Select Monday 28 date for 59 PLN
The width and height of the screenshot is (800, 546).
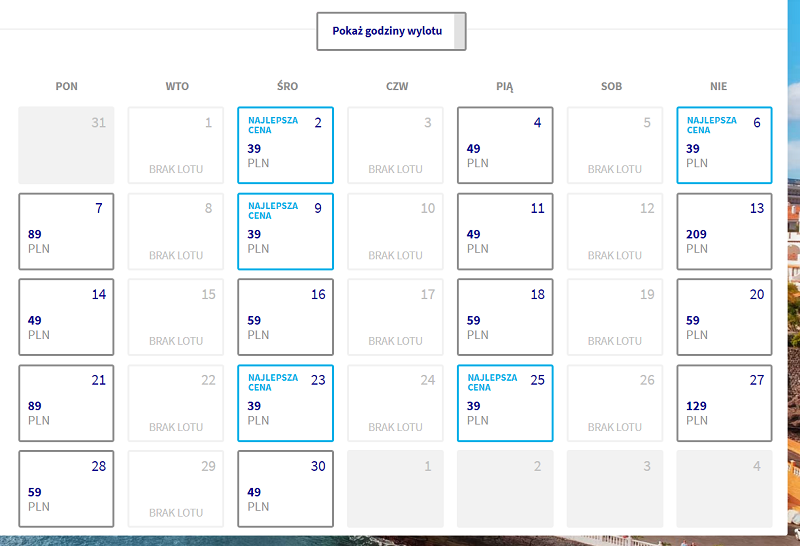tap(66, 489)
